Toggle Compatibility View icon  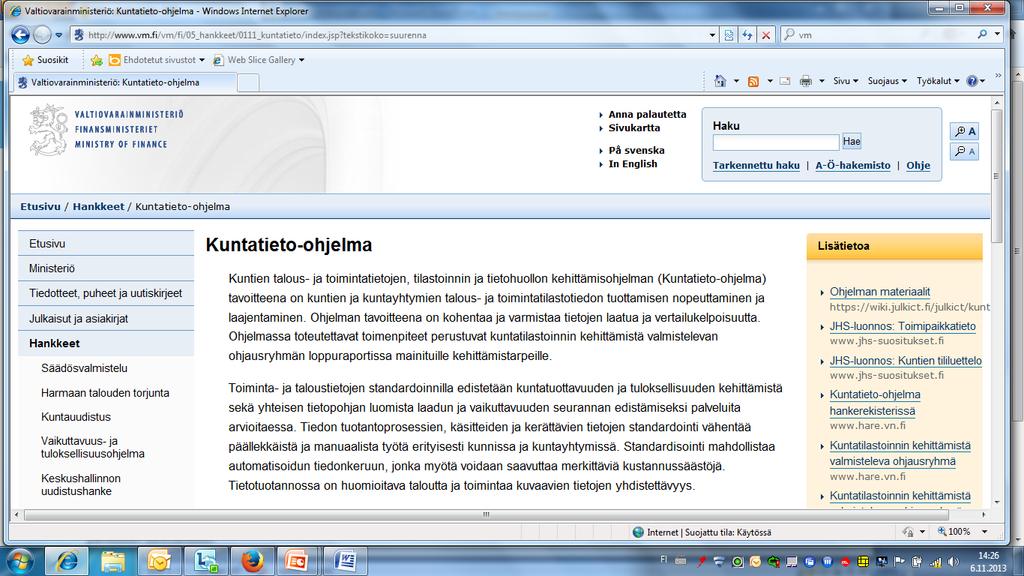click(x=729, y=35)
